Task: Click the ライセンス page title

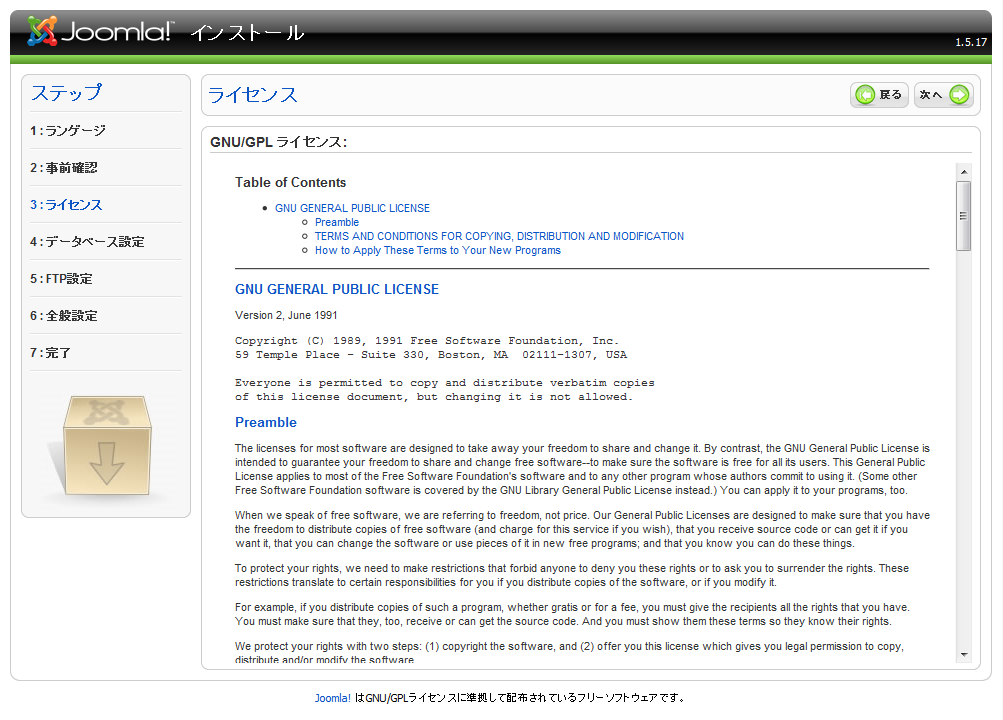Action: click(253, 95)
